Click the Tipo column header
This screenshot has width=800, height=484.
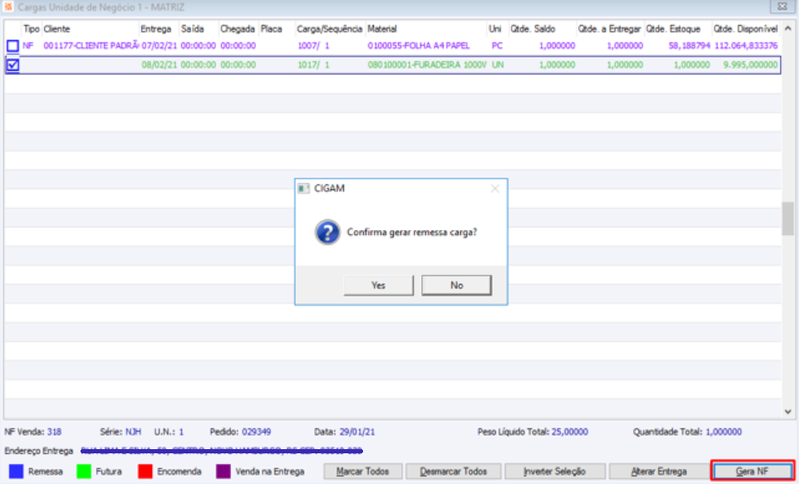tap(31, 29)
